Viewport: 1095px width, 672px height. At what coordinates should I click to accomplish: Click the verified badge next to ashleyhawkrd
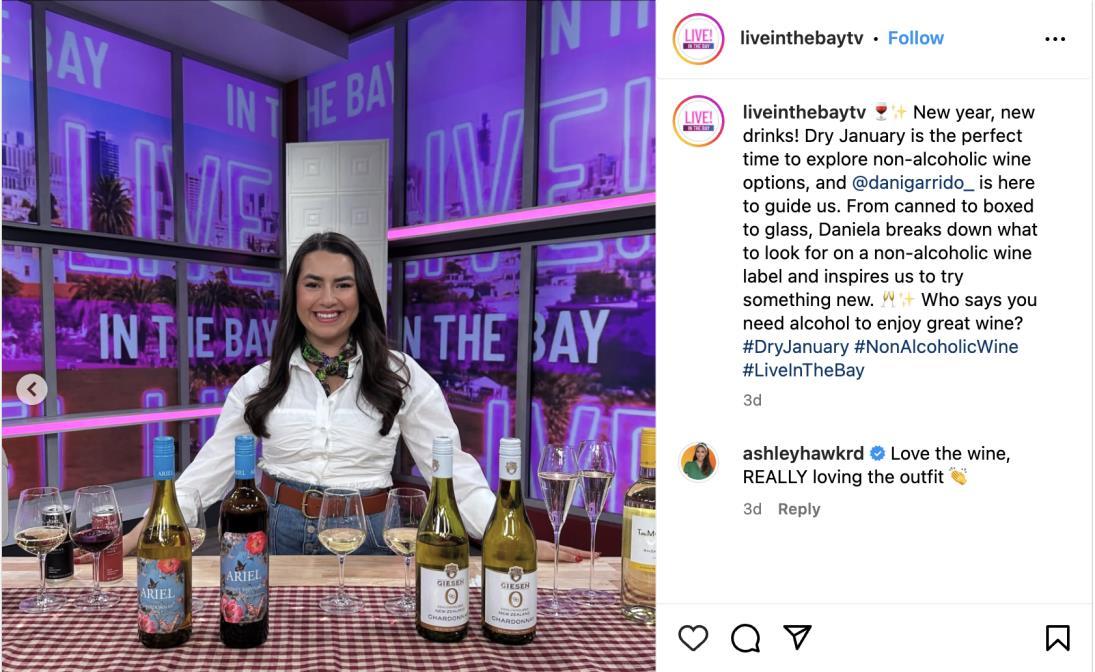(877, 454)
